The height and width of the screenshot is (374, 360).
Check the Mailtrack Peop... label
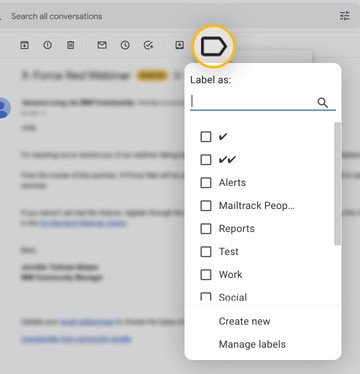206,206
